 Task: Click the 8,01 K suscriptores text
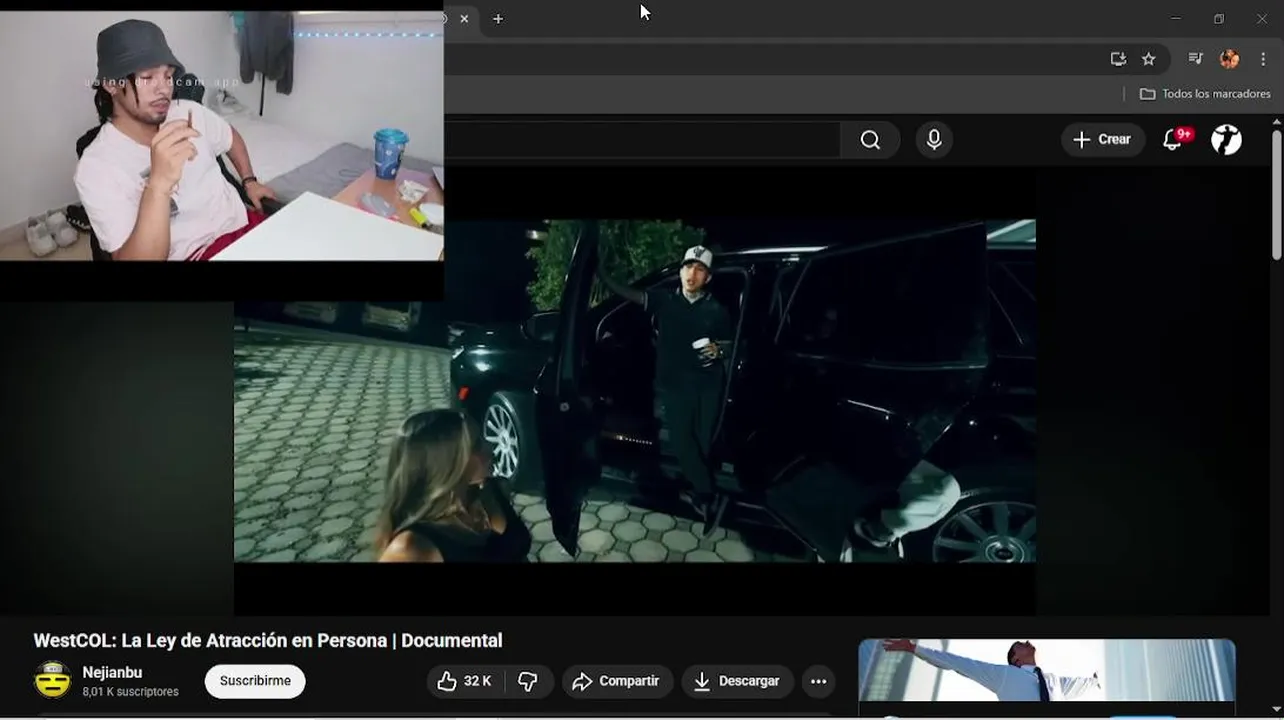tap(130, 692)
